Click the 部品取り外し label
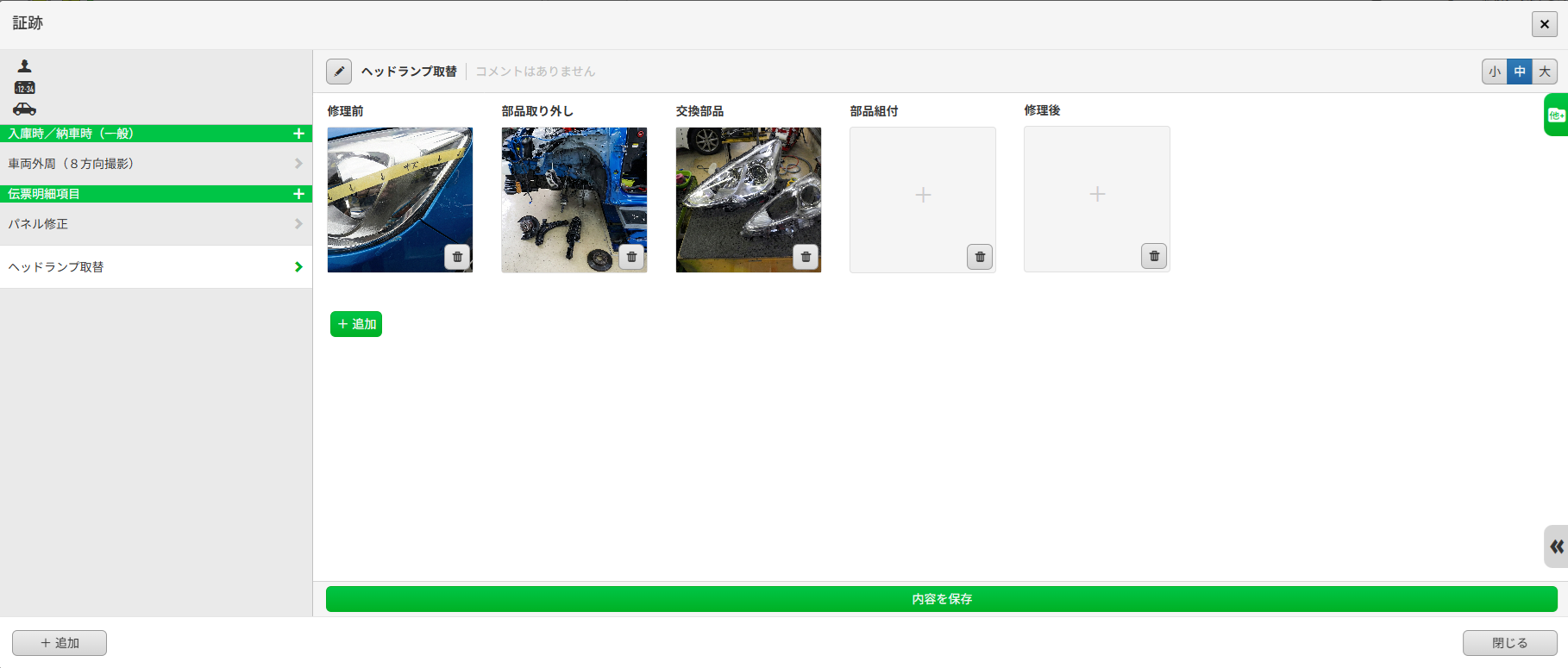Viewport: 1568px width, 668px height. pos(537,111)
